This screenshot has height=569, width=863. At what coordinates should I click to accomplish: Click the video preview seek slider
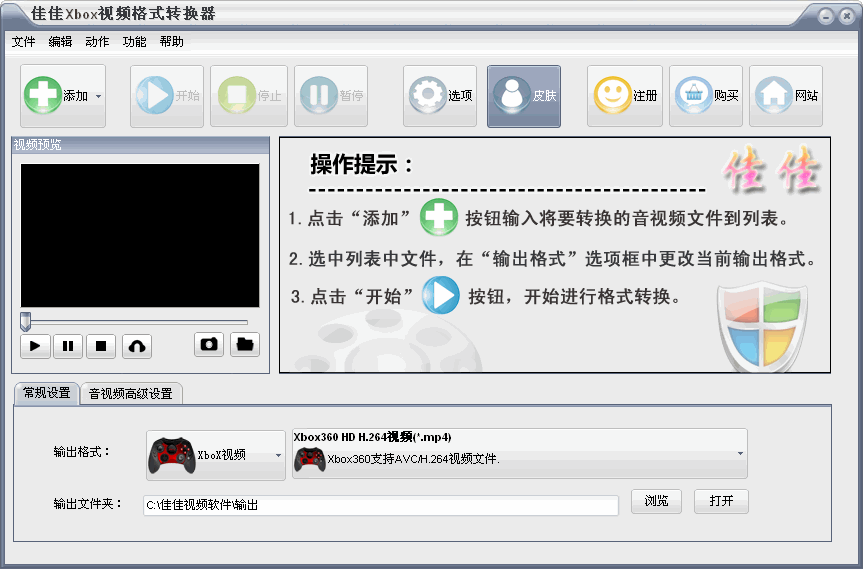[x=135, y=322]
